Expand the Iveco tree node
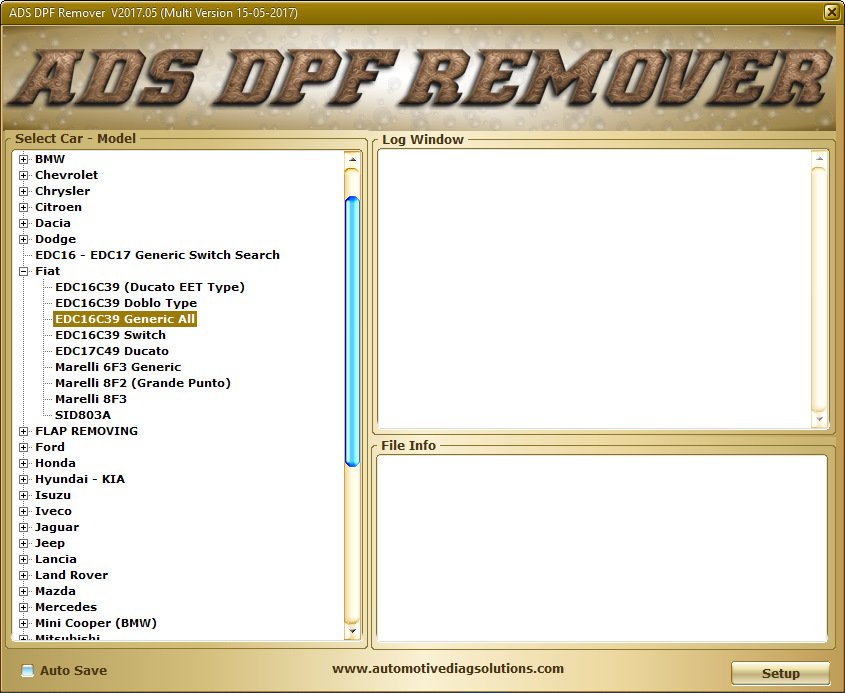 pyautogui.click(x=23, y=511)
